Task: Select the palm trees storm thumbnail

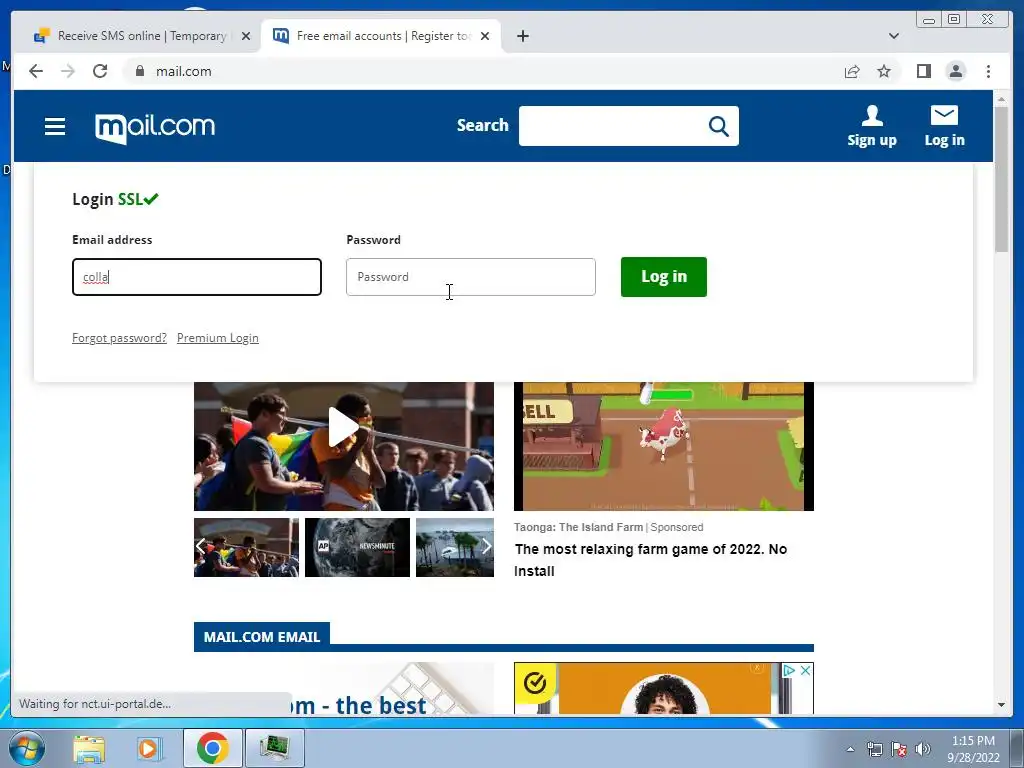Action: click(455, 547)
